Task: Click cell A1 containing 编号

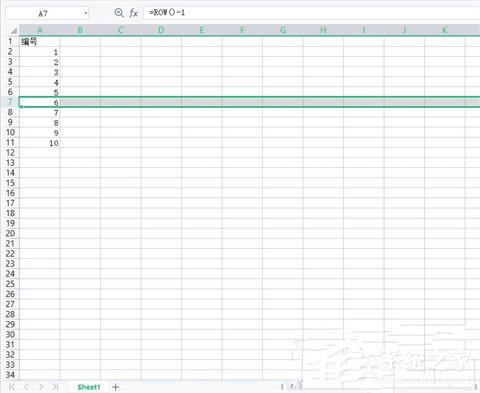Action: tap(40, 42)
